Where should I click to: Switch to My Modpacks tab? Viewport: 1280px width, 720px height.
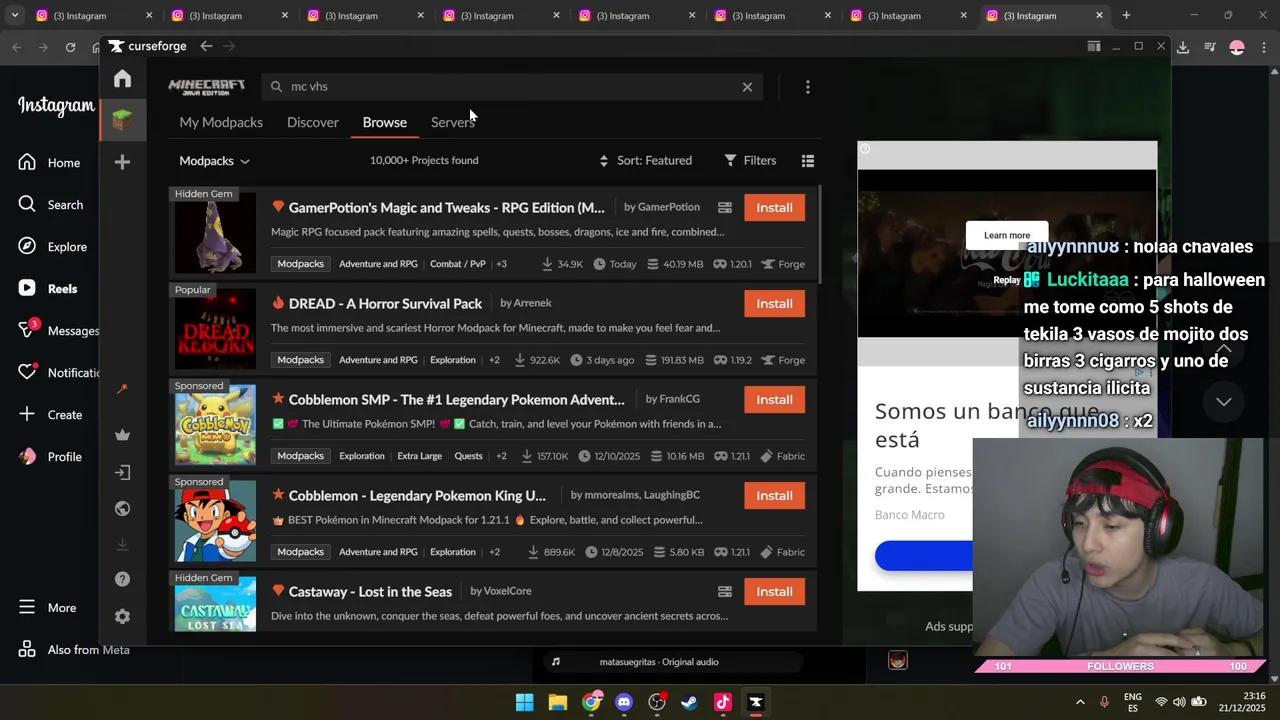(x=221, y=122)
